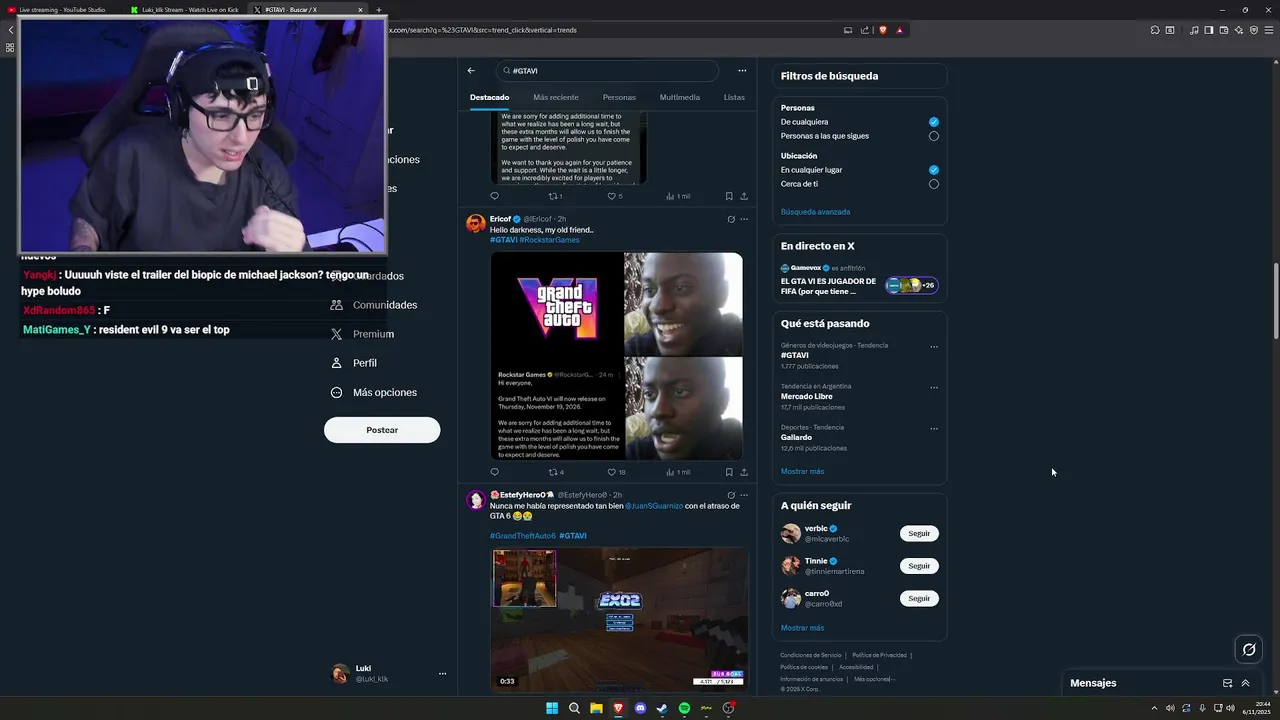Open Comunidades in sidebar
The width and height of the screenshot is (1280, 720).
point(374,305)
